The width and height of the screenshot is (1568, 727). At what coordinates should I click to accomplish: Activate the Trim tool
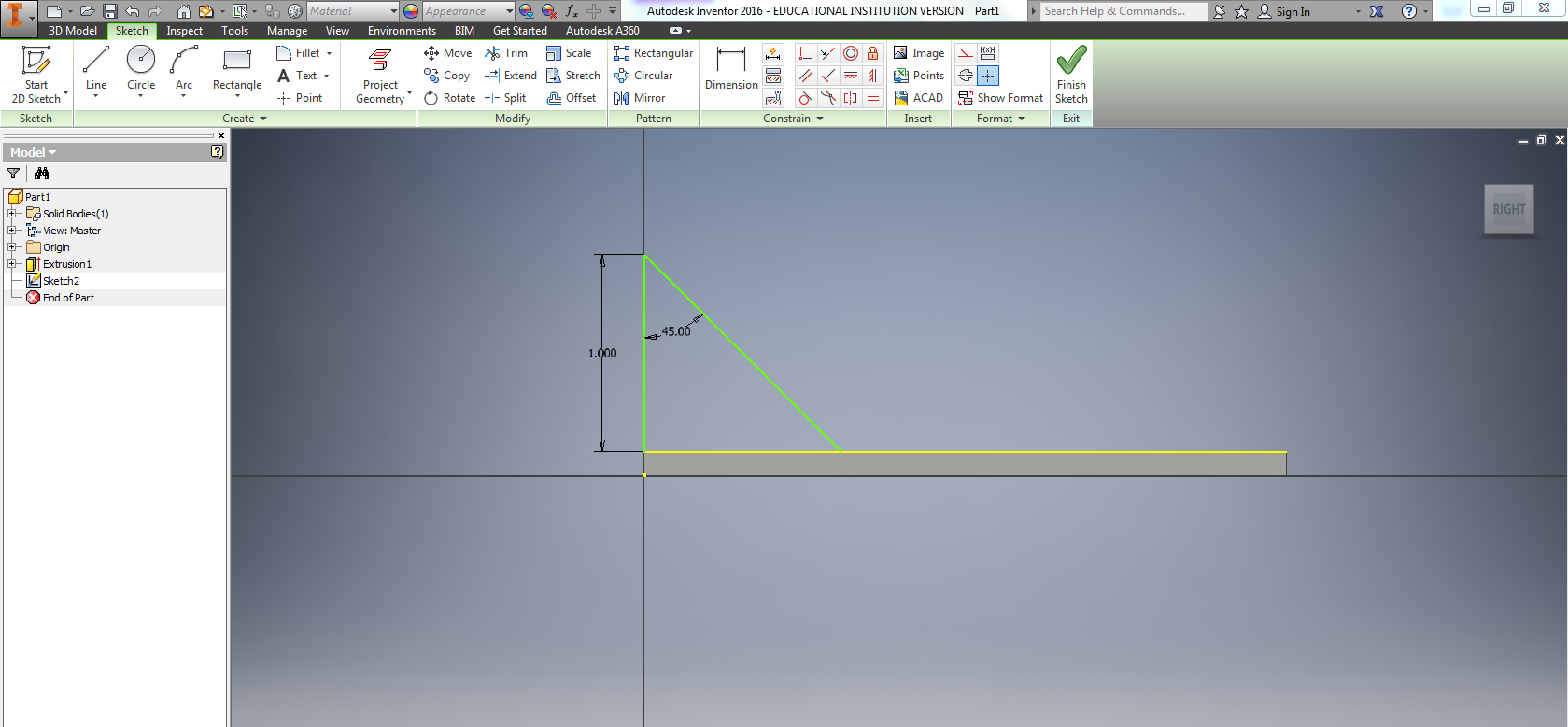pyautogui.click(x=506, y=53)
